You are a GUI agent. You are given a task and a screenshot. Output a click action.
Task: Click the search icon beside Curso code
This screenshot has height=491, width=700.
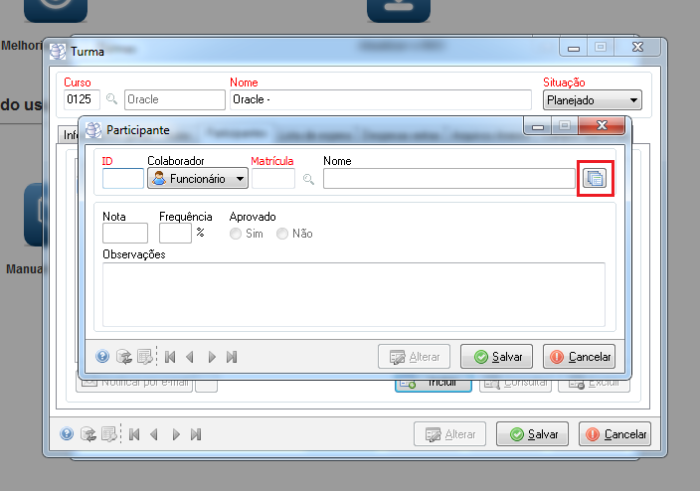tap(111, 100)
